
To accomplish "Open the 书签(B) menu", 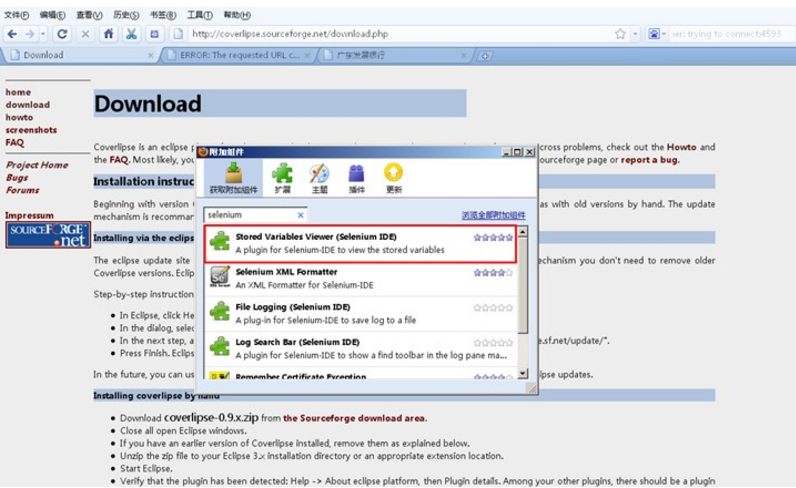I will (163, 15).
